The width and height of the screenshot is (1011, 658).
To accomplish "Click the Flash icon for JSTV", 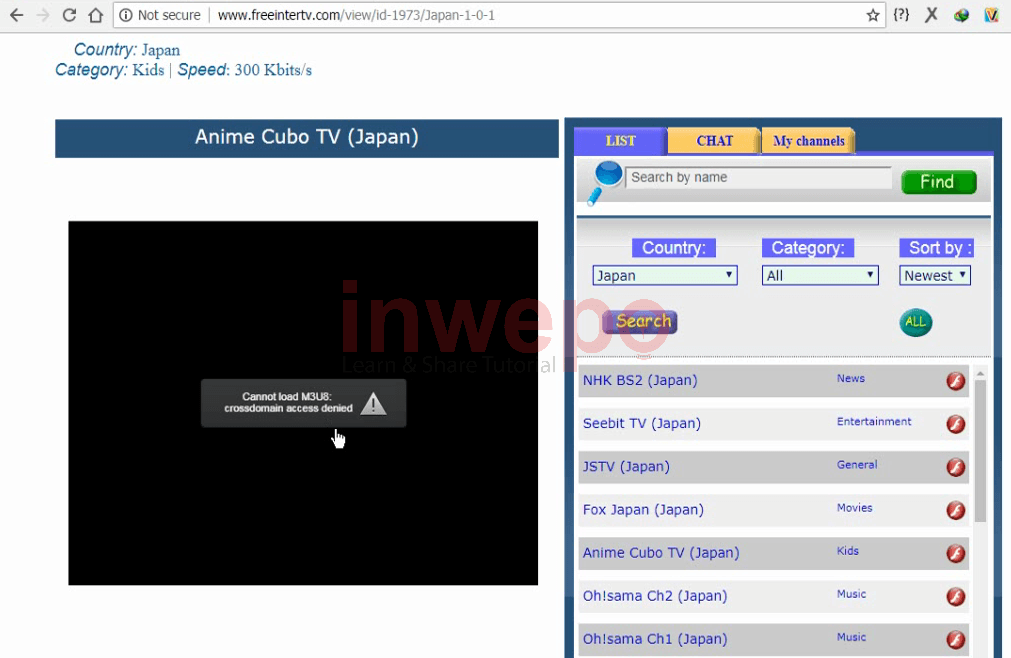I will click(956, 467).
